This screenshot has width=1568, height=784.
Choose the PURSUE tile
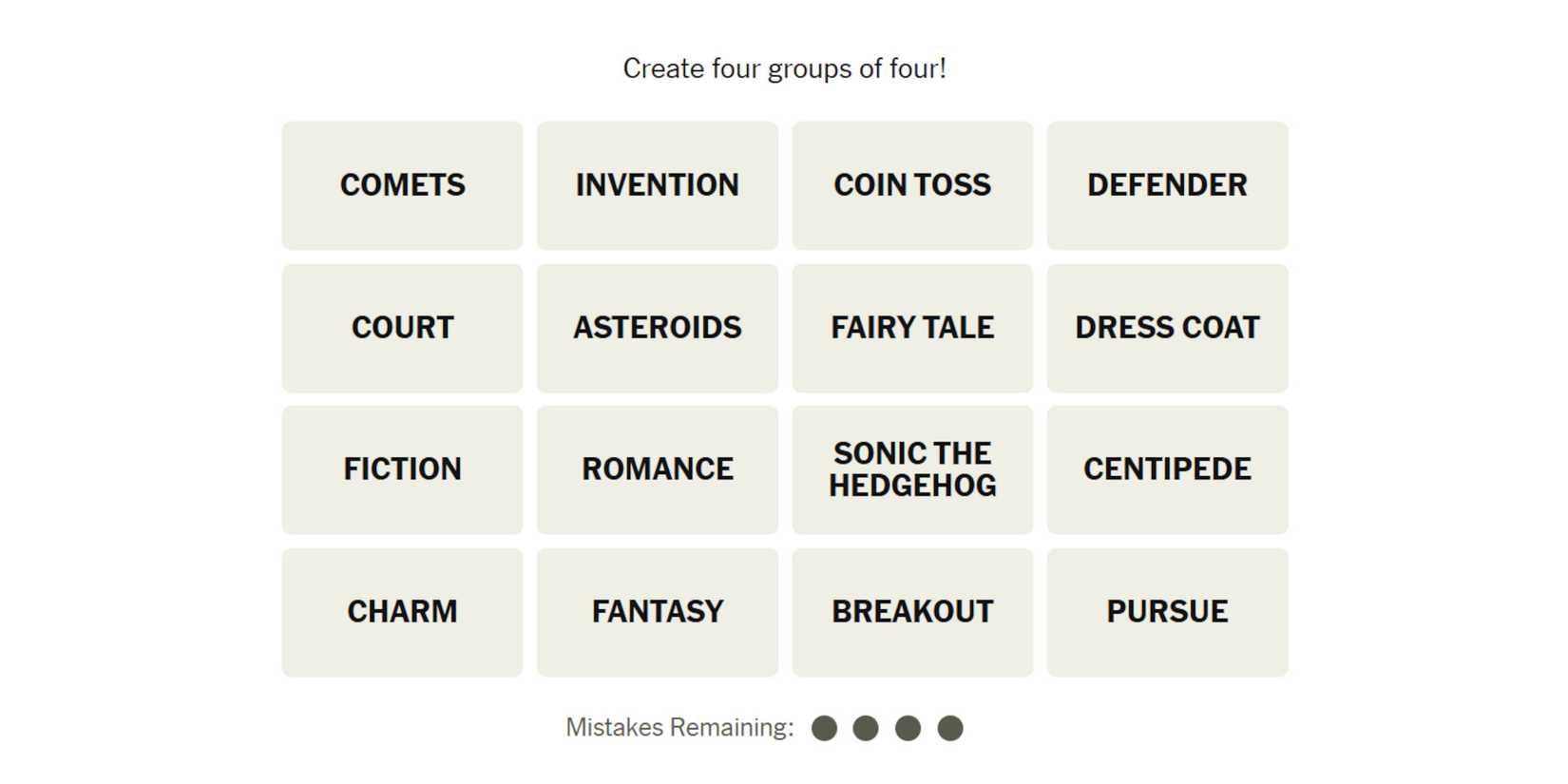pyautogui.click(x=1167, y=612)
